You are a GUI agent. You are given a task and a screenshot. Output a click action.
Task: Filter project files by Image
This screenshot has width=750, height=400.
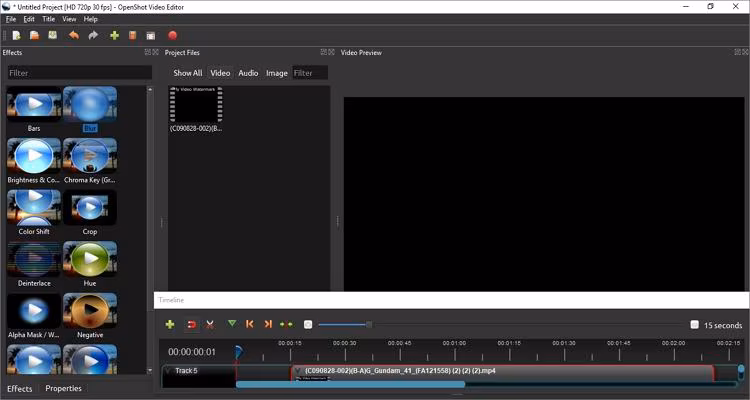[276, 73]
